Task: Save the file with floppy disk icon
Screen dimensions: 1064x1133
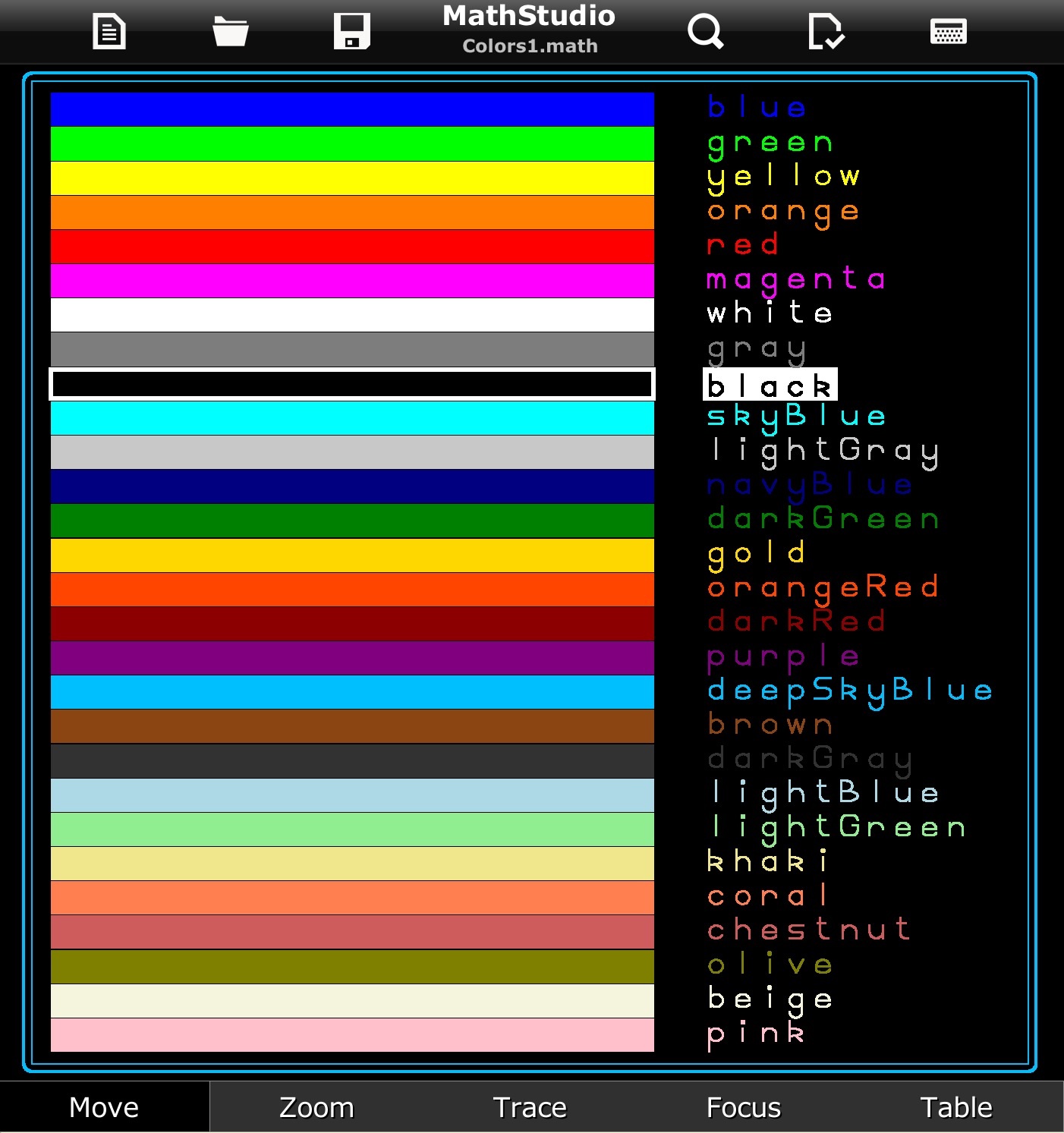Action: pos(351,32)
